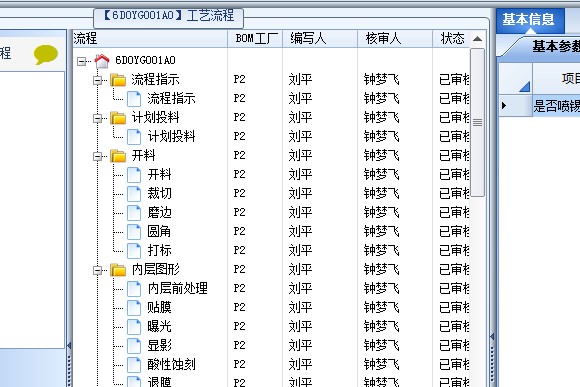Select the 显影 process step
This screenshot has height=387, width=580.
point(159,346)
